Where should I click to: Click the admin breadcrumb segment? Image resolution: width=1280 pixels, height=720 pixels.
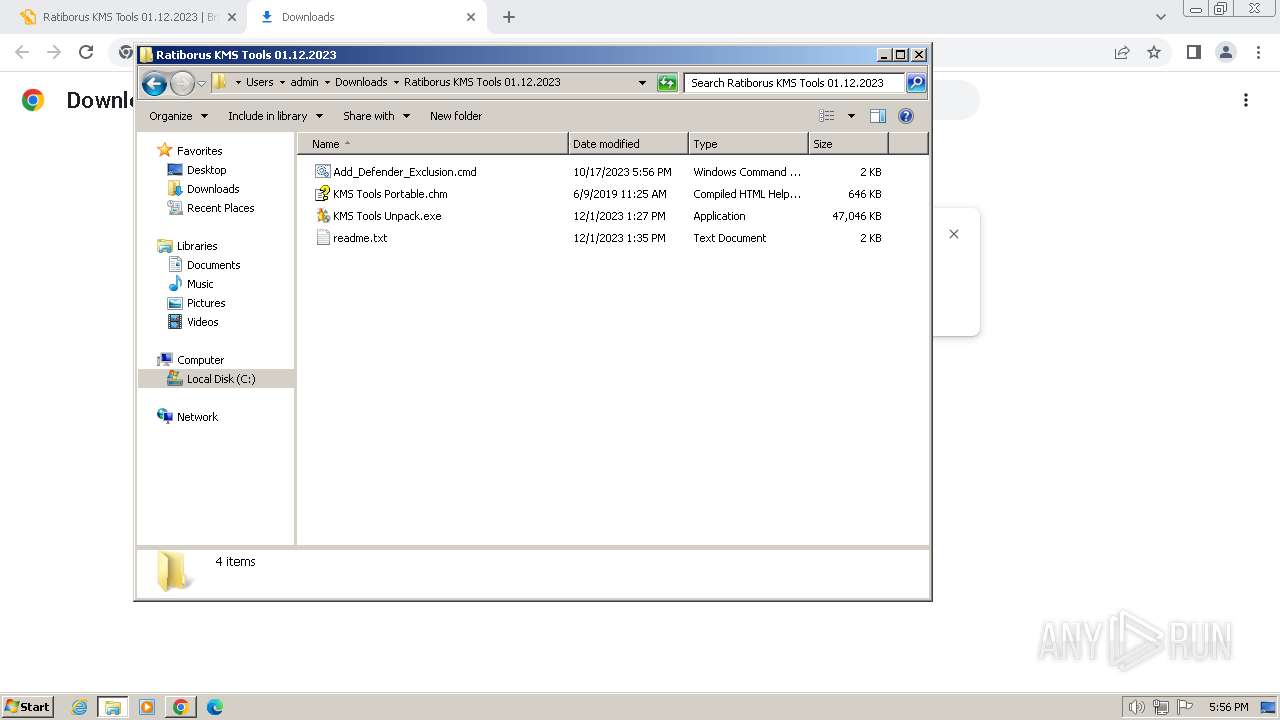coord(304,82)
